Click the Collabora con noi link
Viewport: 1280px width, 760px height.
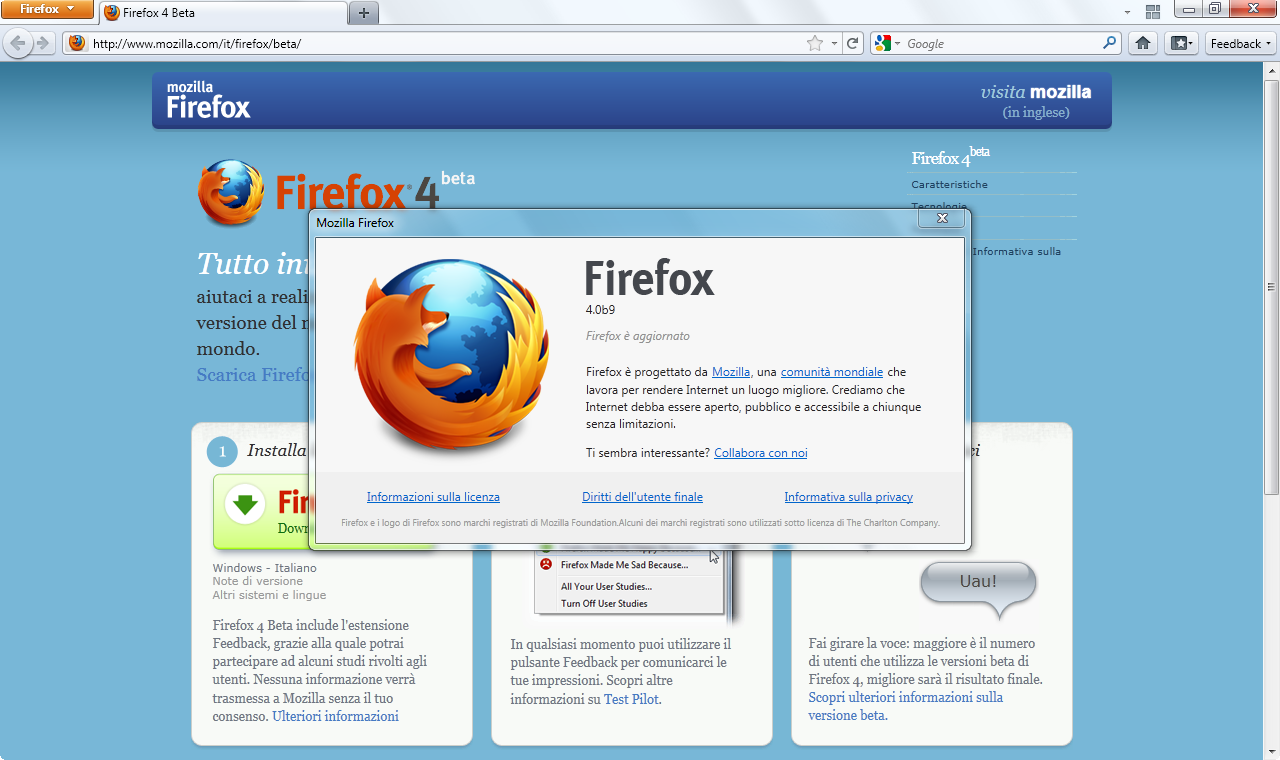pyautogui.click(x=761, y=453)
